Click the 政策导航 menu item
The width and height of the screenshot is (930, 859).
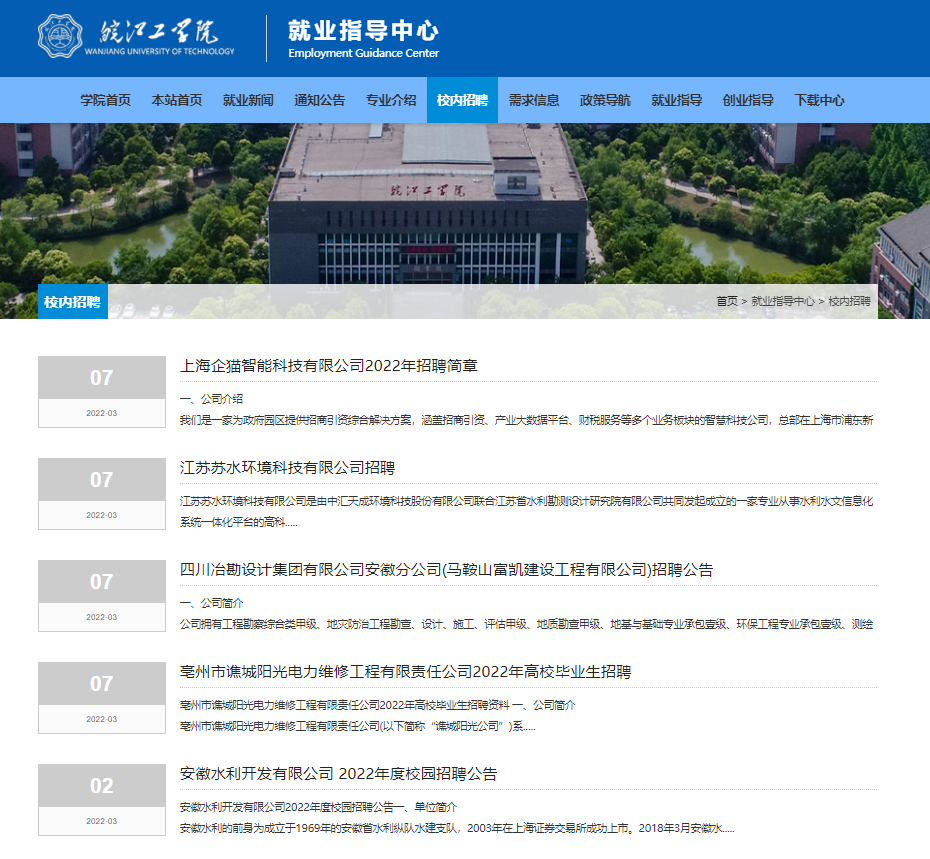(605, 100)
